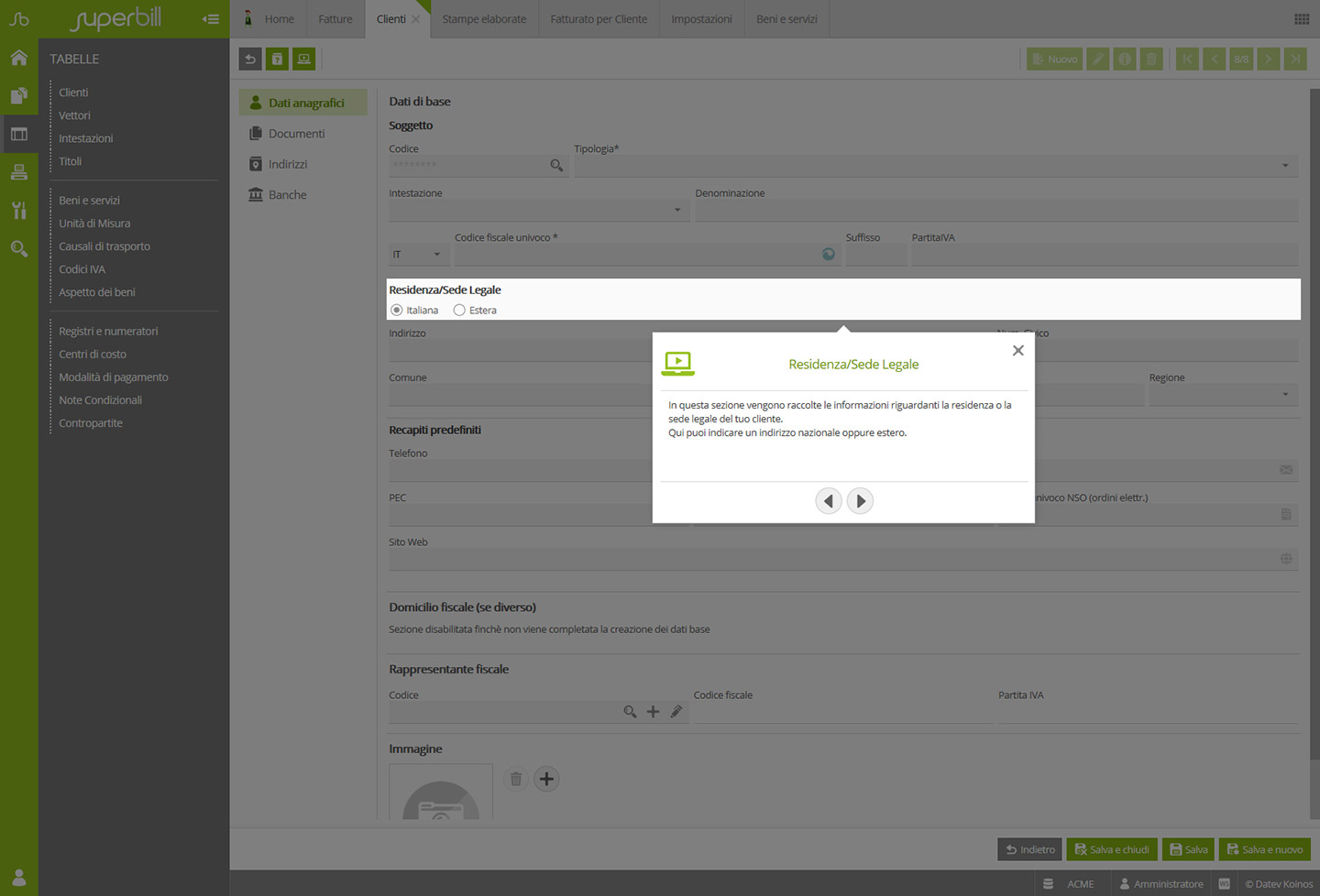Click the Nuovo button

(x=1054, y=59)
